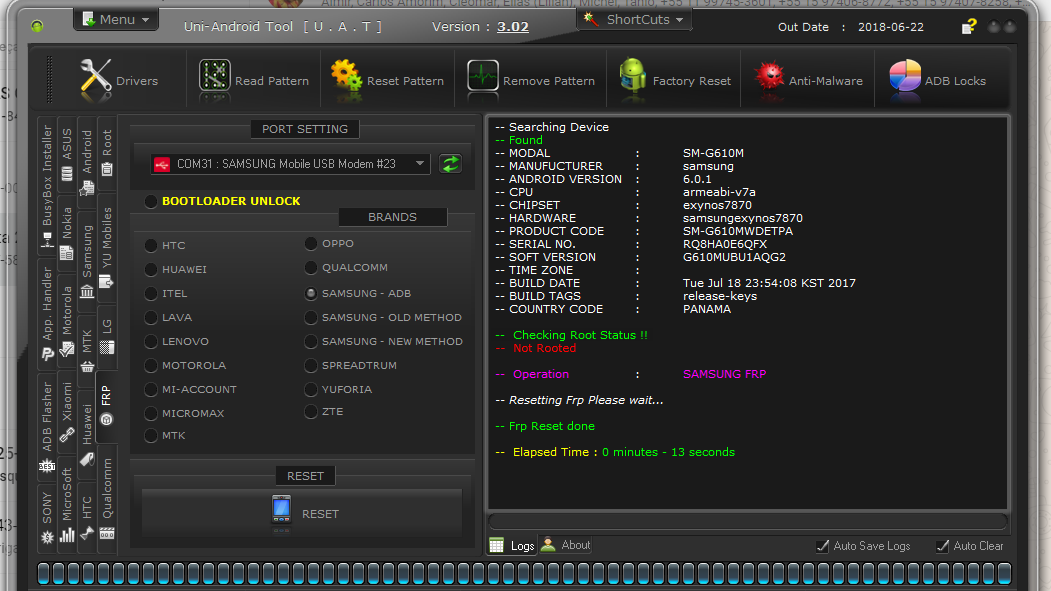
Task: Click the empty field below the log
Action: [x=747, y=521]
